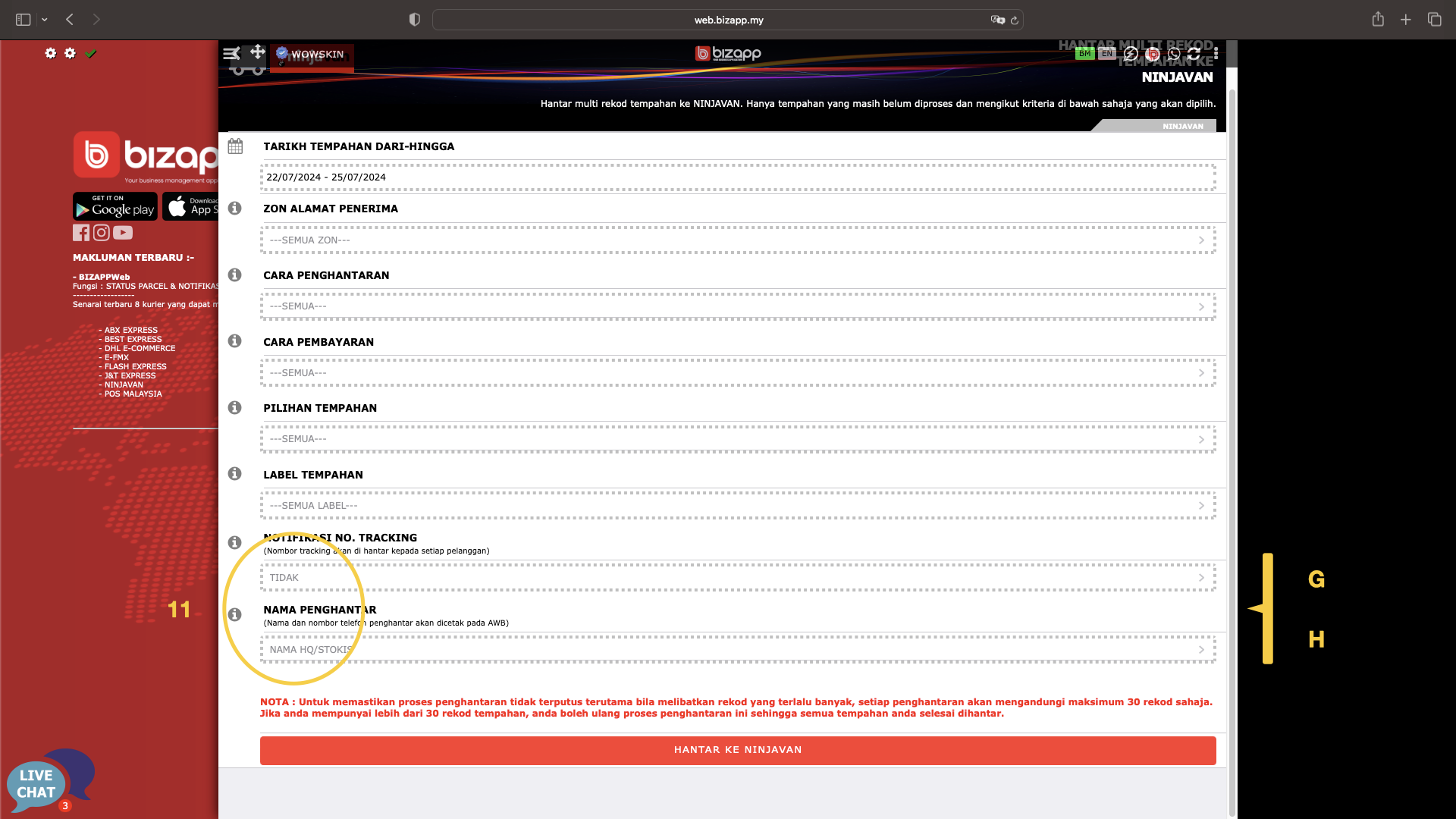This screenshot has width=1456, height=819.
Task: Click the Safari privacy shield icon
Action: 414,20
